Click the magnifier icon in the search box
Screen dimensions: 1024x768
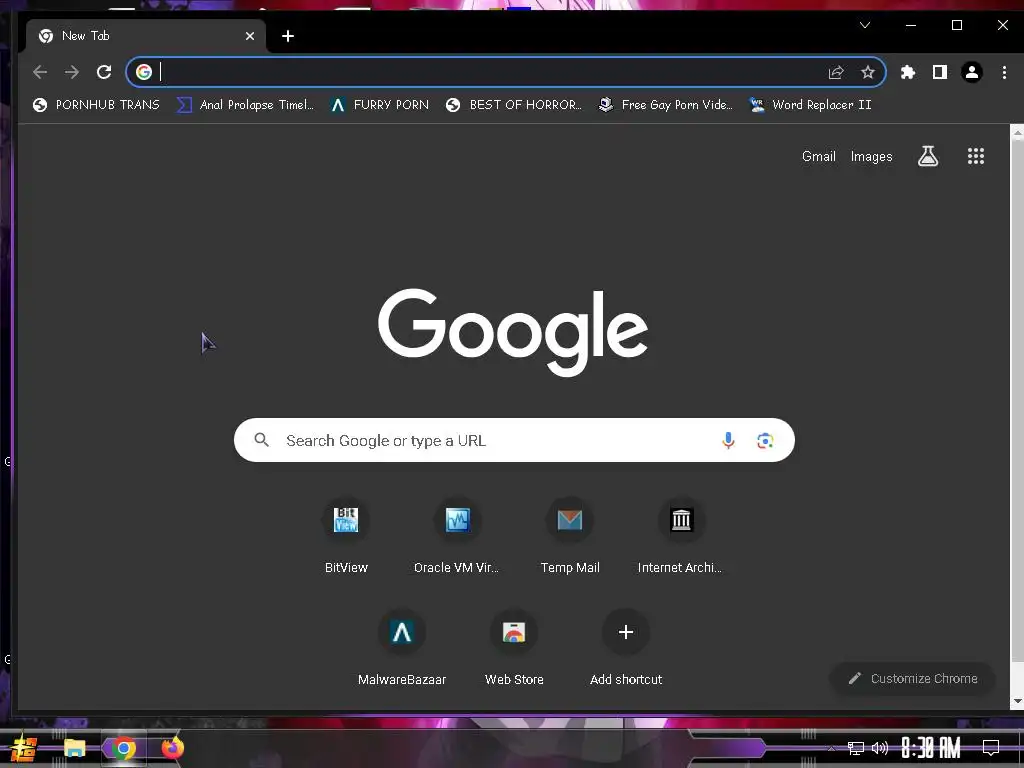tap(261, 440)
